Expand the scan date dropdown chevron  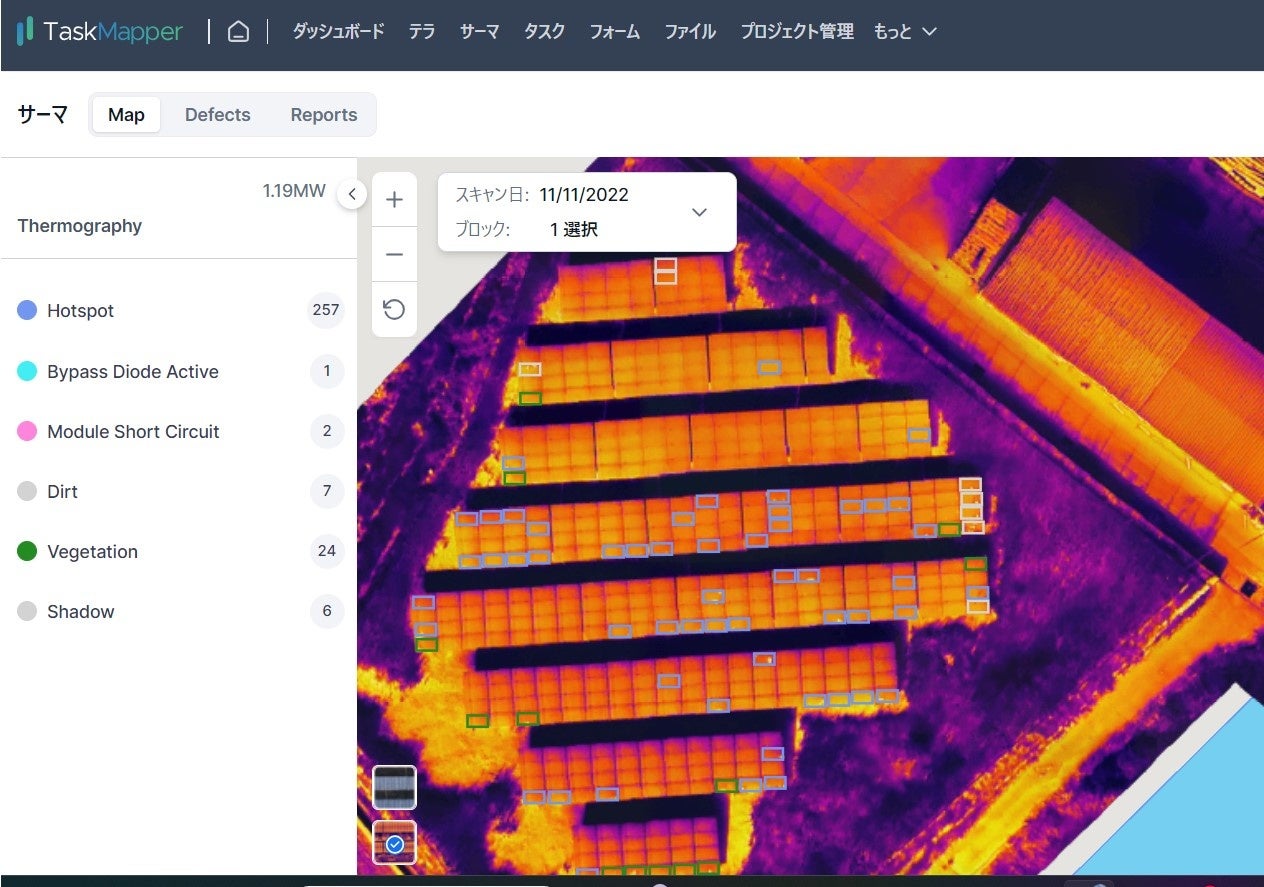click(x=700, y=212)
